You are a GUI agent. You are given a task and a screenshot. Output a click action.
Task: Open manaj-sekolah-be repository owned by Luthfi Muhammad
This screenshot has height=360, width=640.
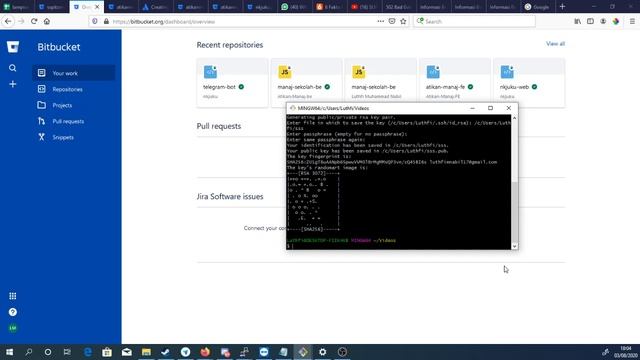tap(380, 83)
